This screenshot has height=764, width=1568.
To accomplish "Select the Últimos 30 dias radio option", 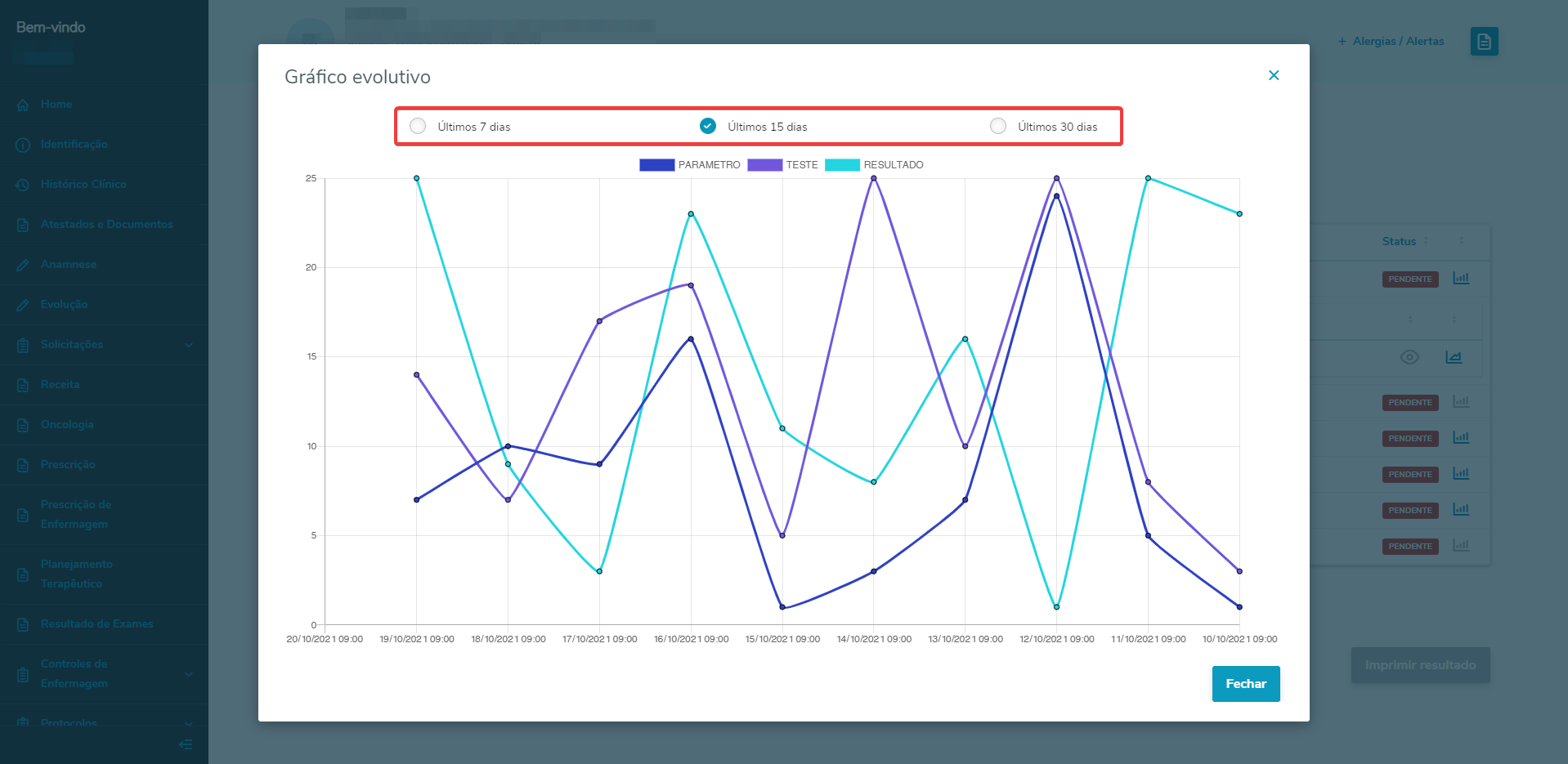I will 998,126.
